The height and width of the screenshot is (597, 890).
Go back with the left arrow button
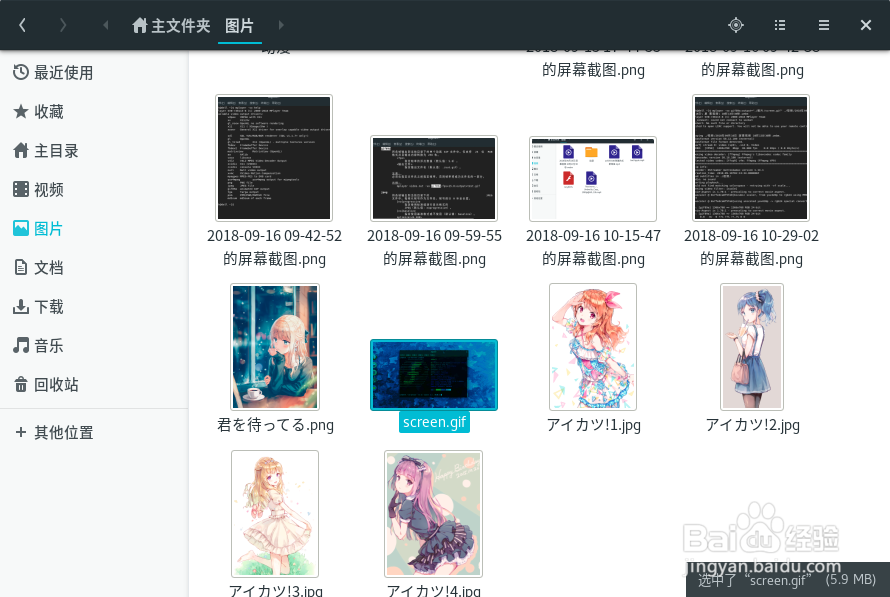[22, 25]
